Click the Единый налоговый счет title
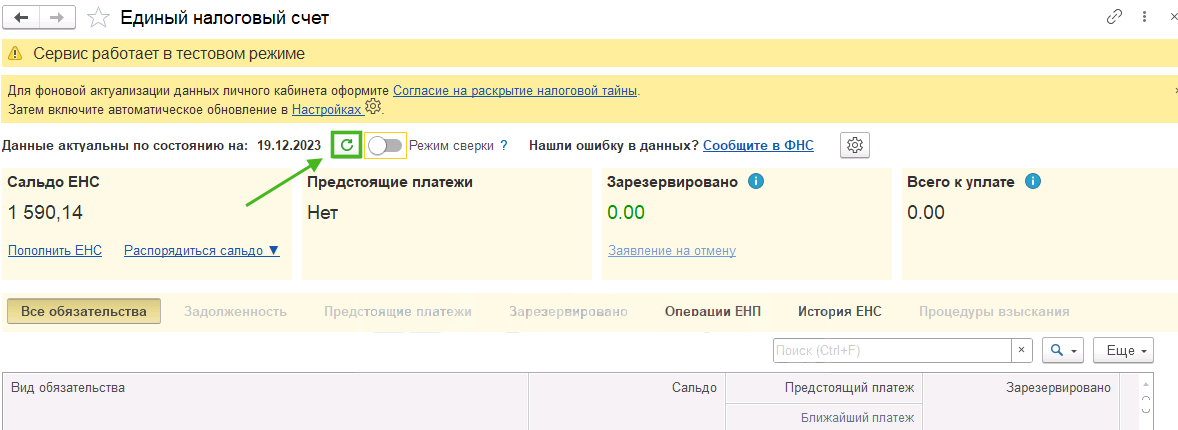 click(x=225, y=17)
